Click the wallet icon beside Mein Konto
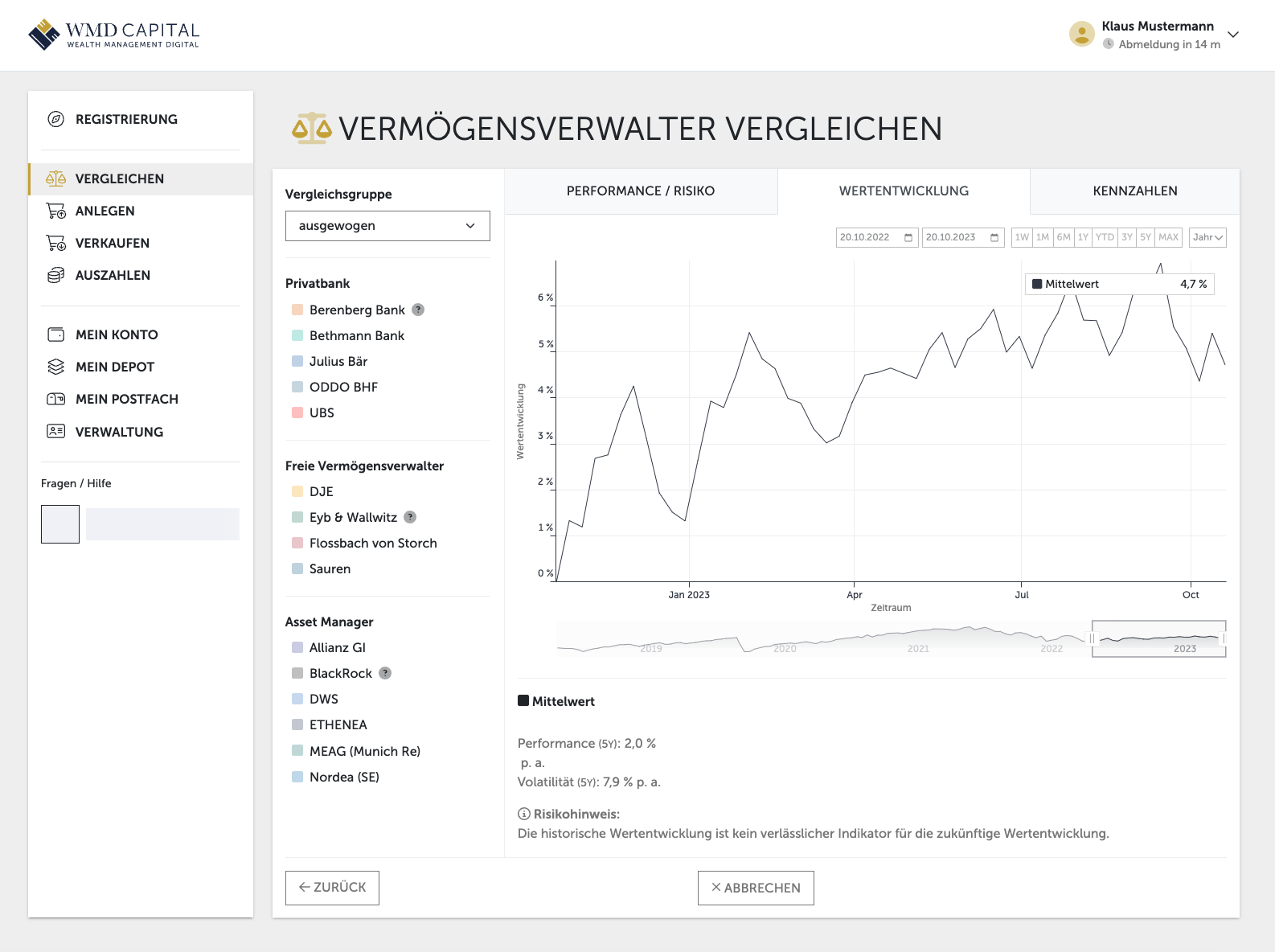The width and height of the screenshot is (1275, 952). pos(55,334)
